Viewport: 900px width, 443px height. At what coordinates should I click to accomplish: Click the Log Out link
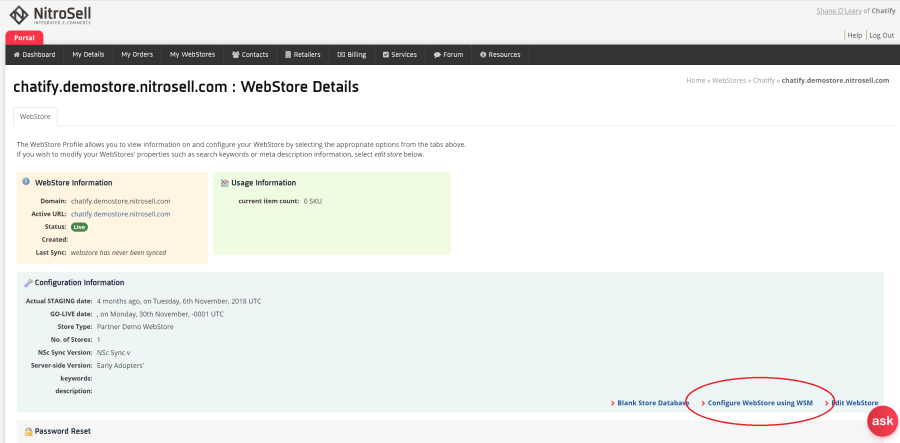click(x=882, y=35)
